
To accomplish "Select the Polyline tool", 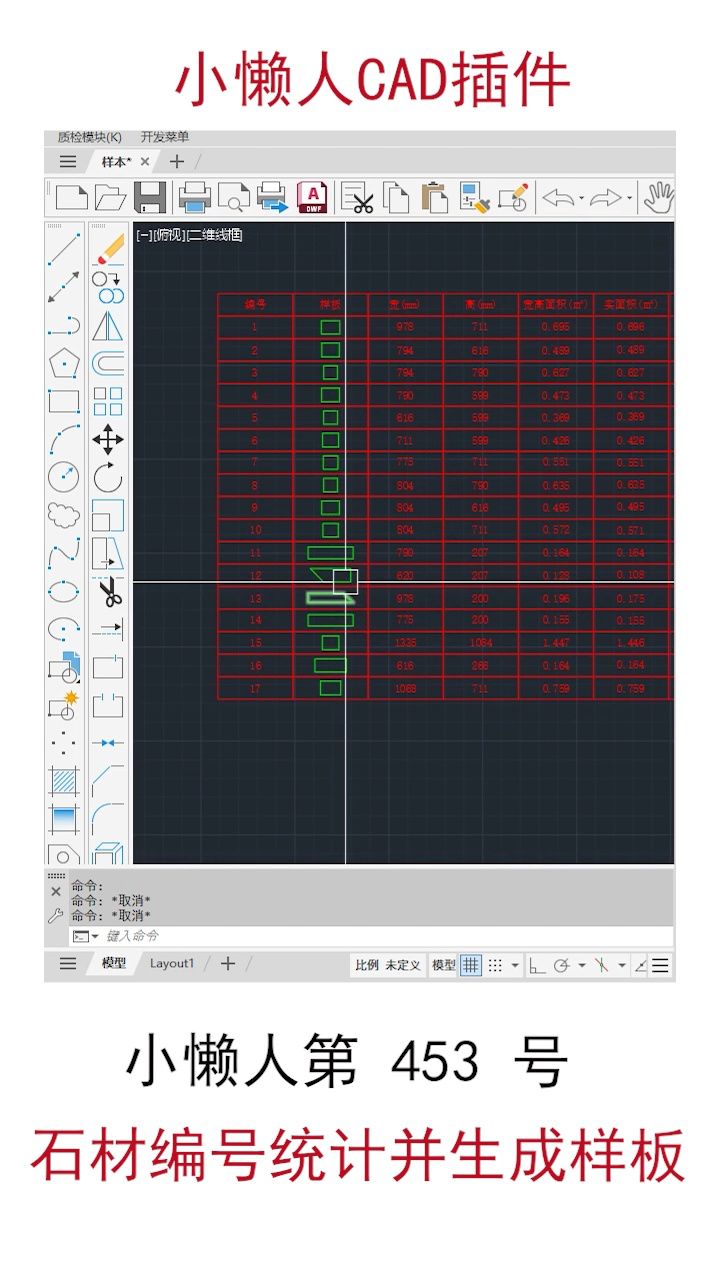I will [64, 324].
